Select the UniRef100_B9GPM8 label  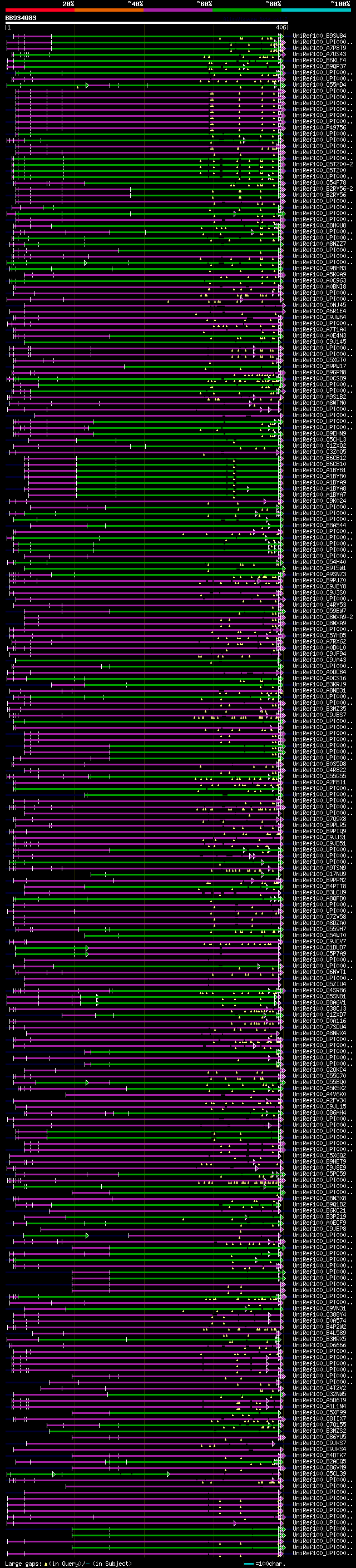(319, 373)
